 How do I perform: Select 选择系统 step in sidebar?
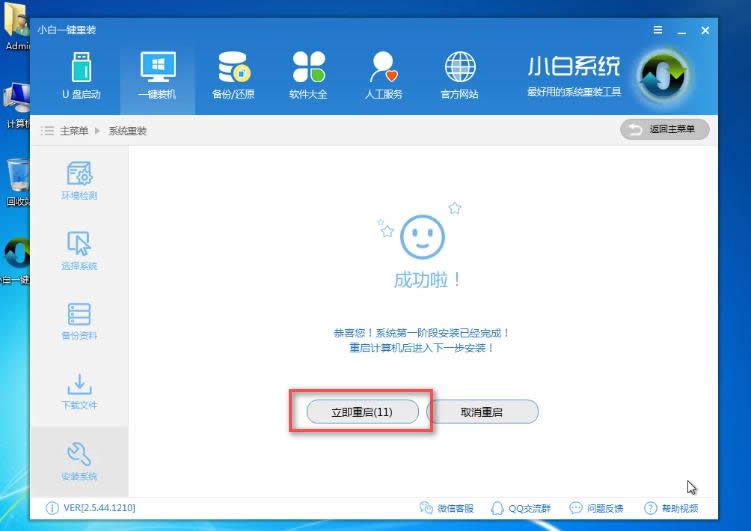[x=79, y=251]
